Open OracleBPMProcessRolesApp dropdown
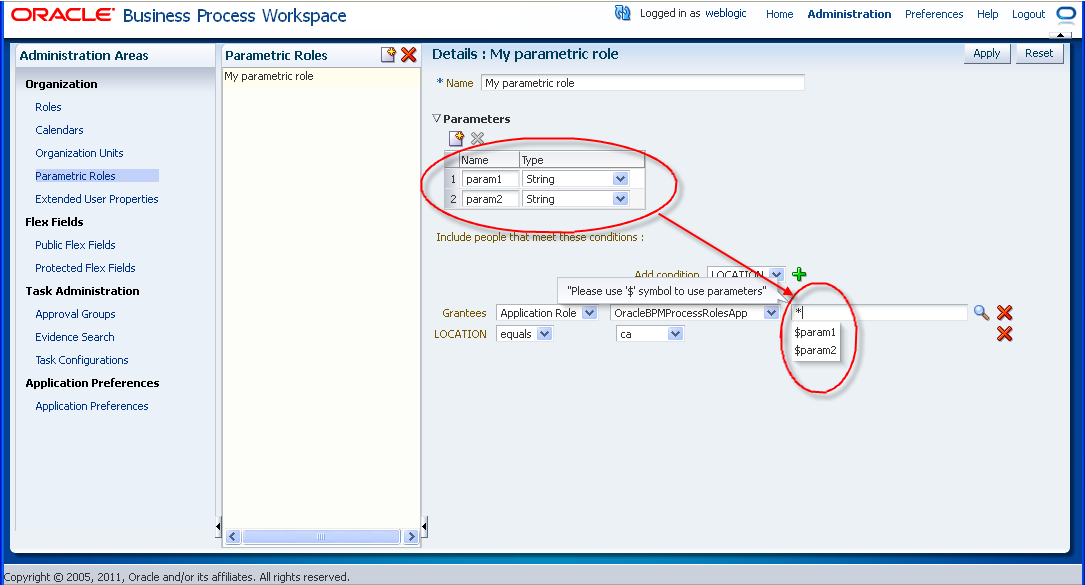Viewport: 1085px width, 585px height. click(772, 313)
